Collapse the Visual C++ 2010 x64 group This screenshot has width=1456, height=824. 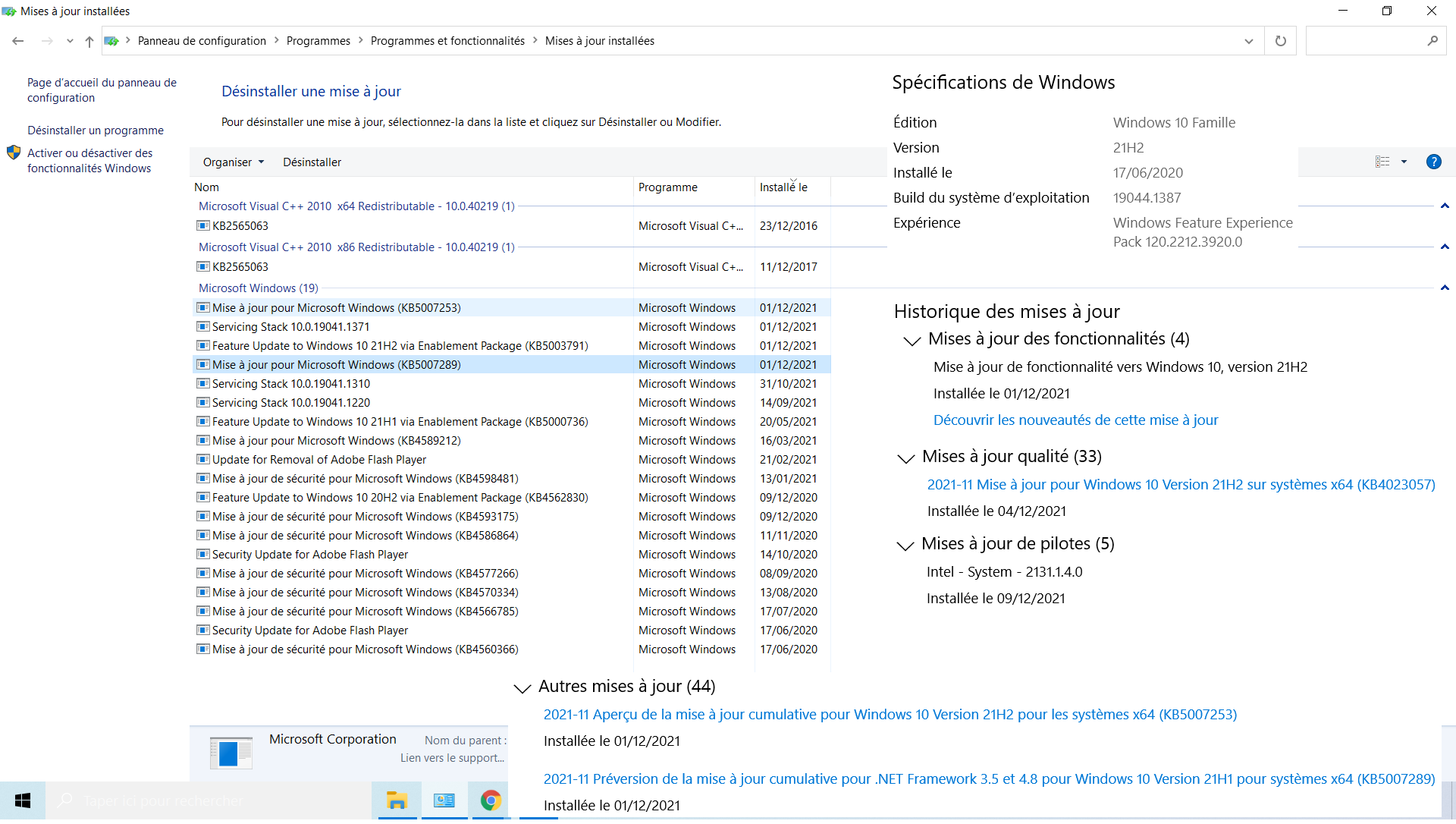1445,206
